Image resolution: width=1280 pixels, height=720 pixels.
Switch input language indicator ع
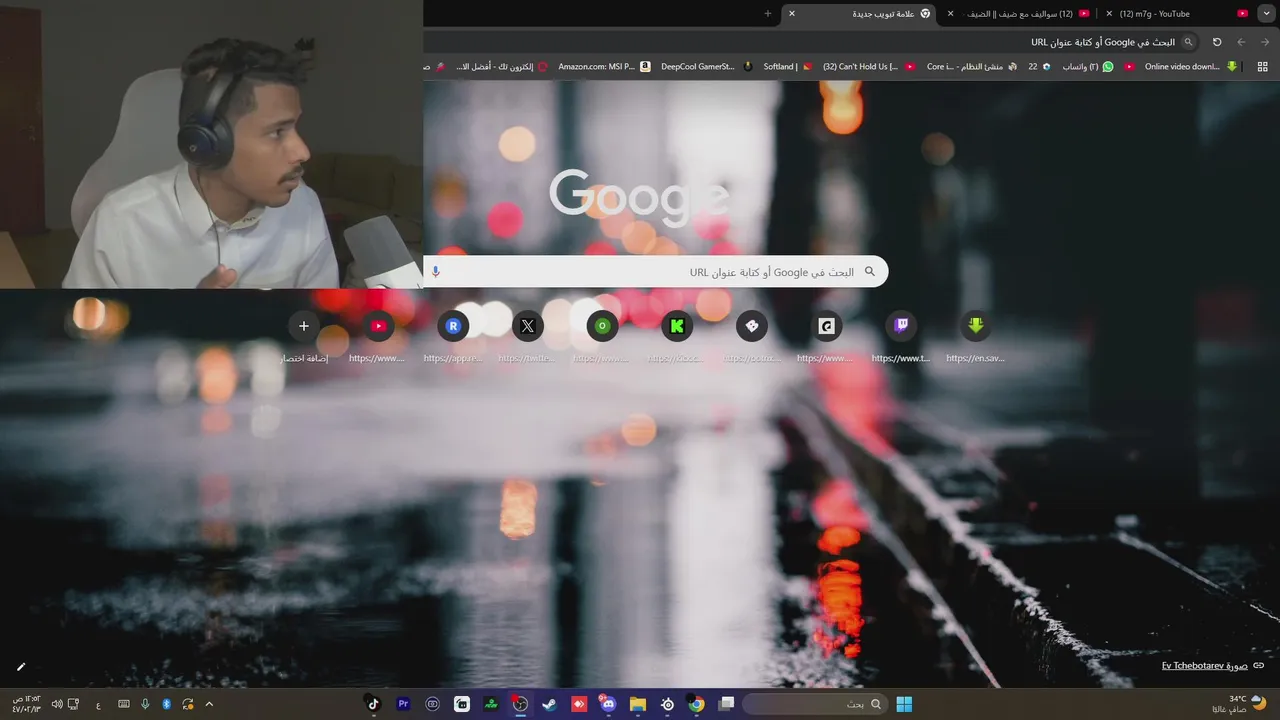[x=98, y=704]
